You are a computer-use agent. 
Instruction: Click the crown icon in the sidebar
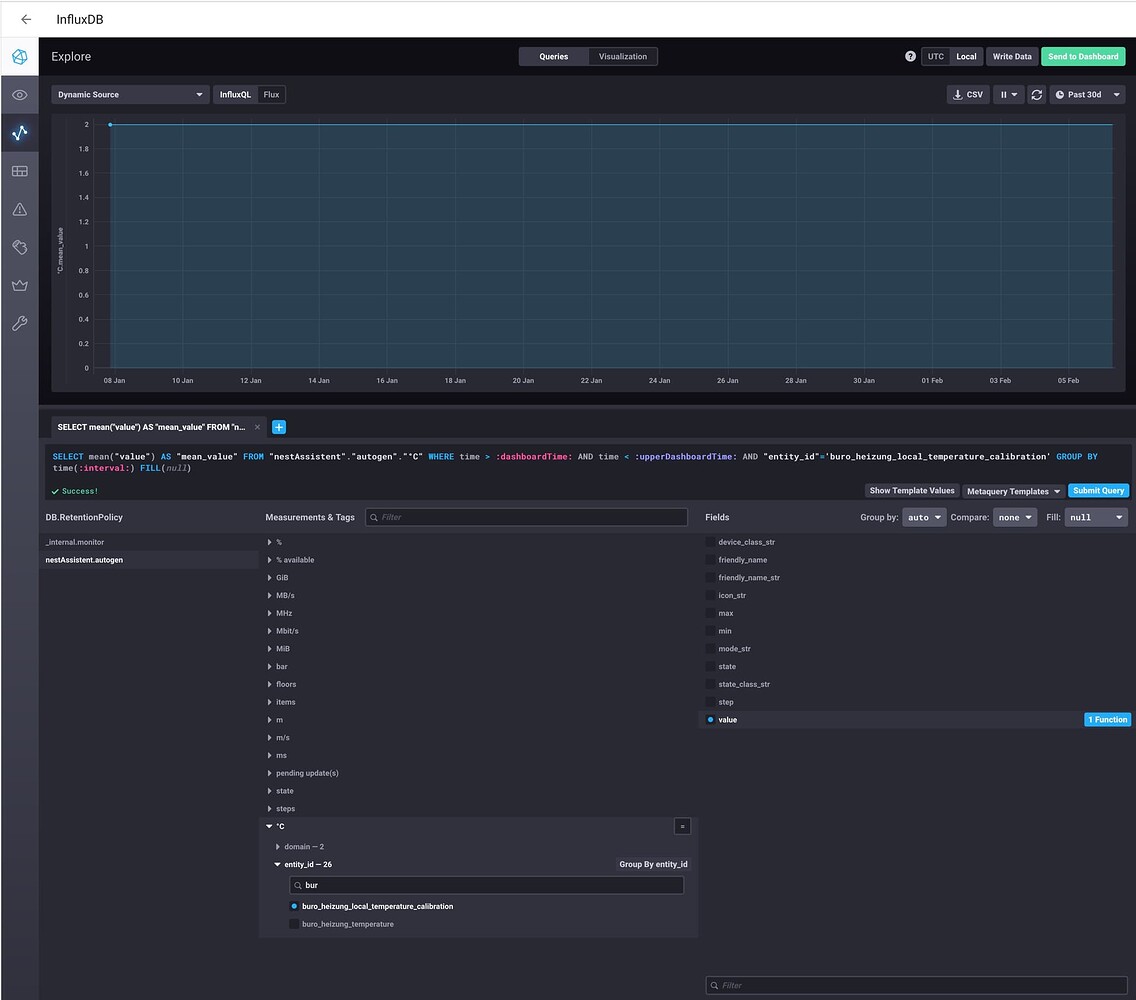pos(19,285)
